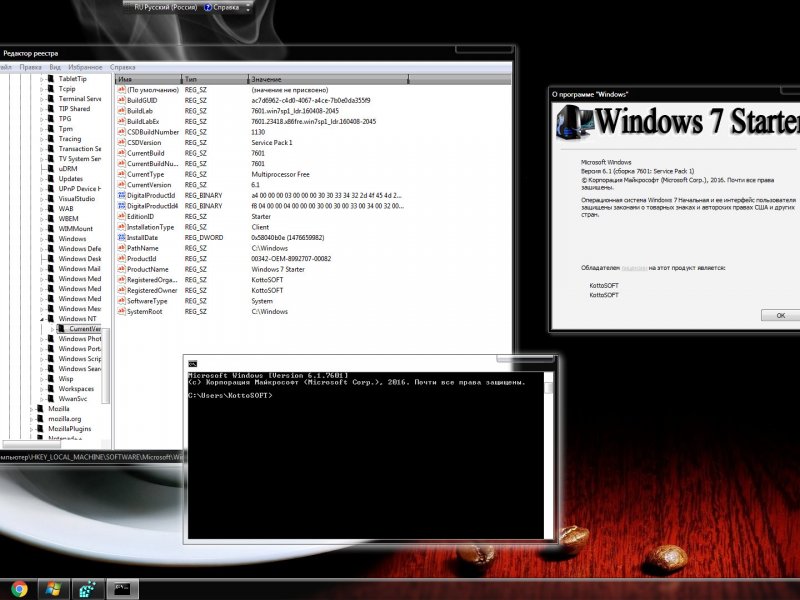Select the icon of the CSDVersion value
This screenshot has height=600, width=800.
click(121, 142)
